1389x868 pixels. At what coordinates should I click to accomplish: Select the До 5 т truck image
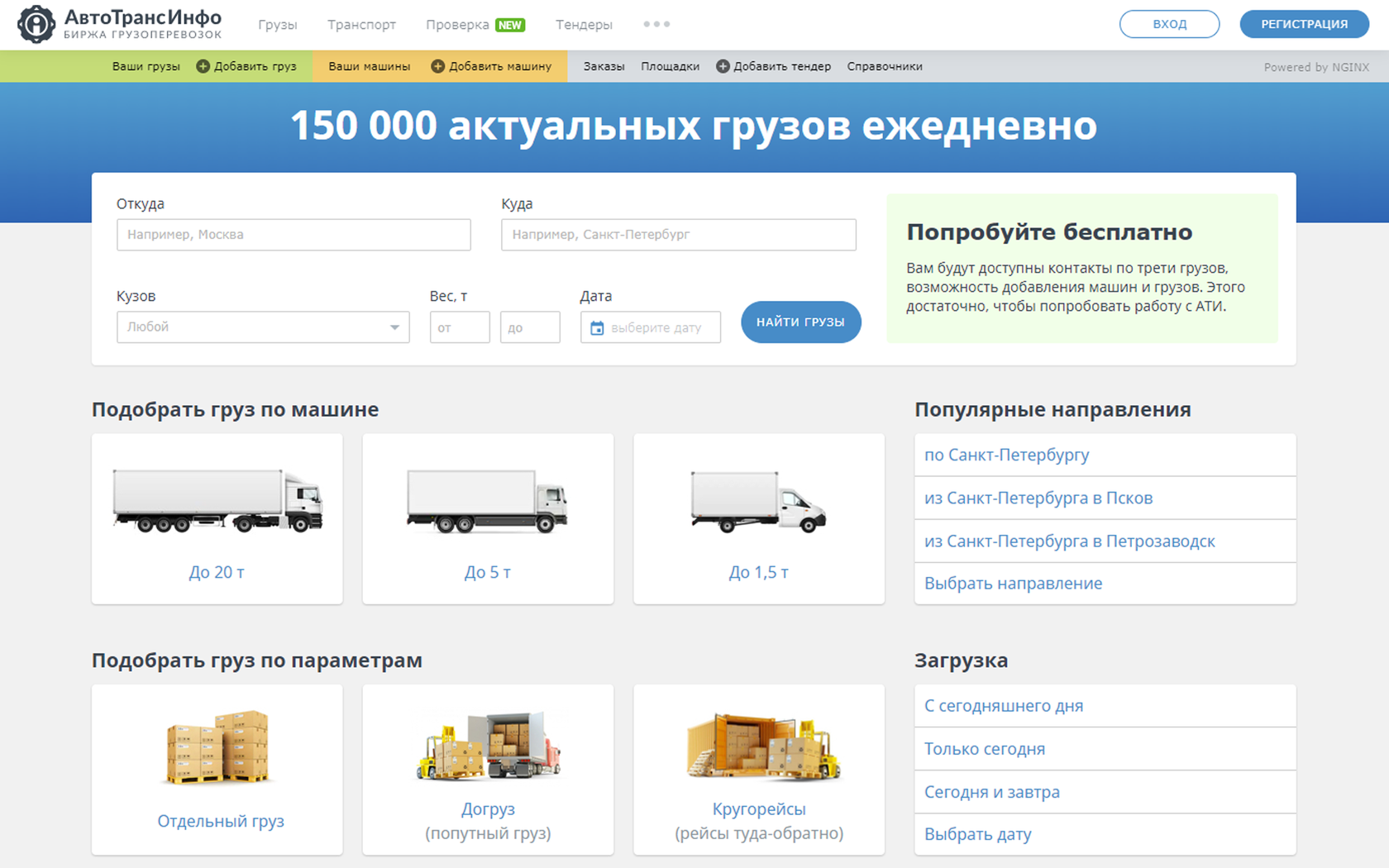[x=488, y=500]
